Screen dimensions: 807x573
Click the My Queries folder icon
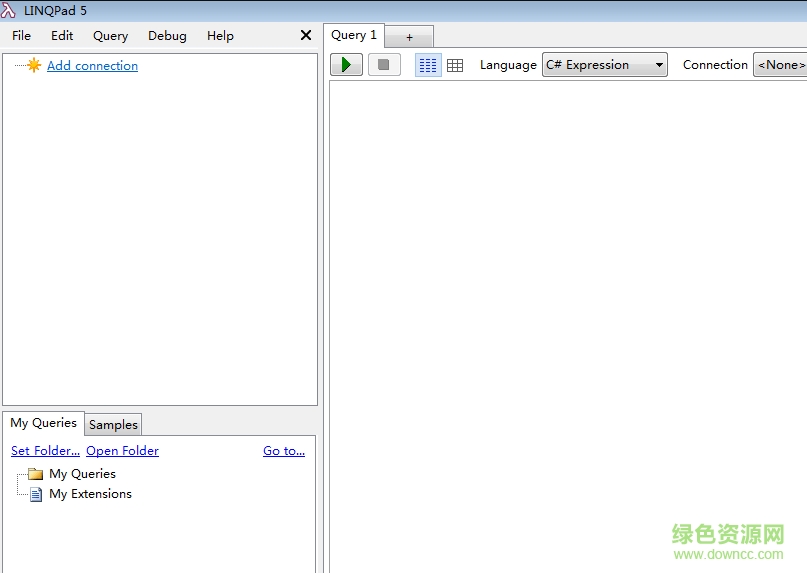[x=36, y=474]
